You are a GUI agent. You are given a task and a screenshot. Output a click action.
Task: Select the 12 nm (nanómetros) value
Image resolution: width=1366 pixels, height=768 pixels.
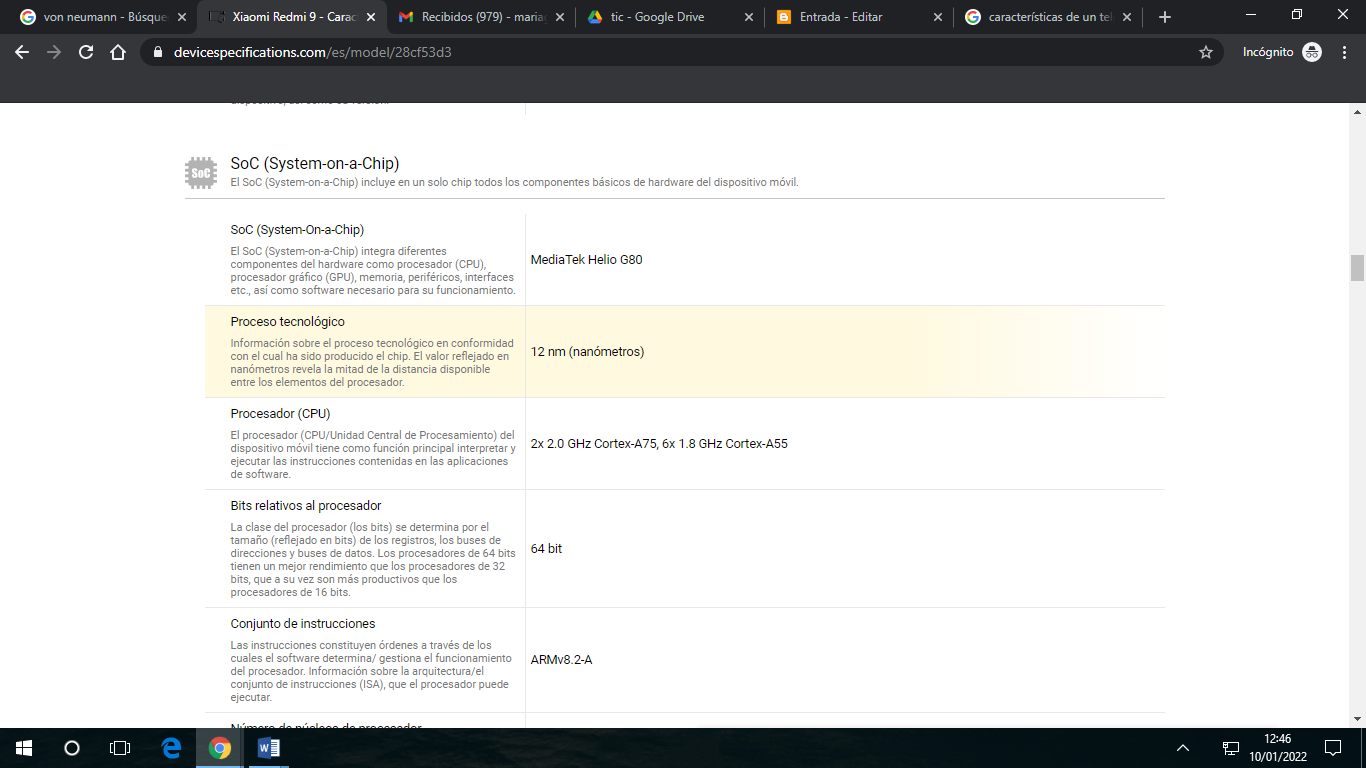click(x=587, y=351)
